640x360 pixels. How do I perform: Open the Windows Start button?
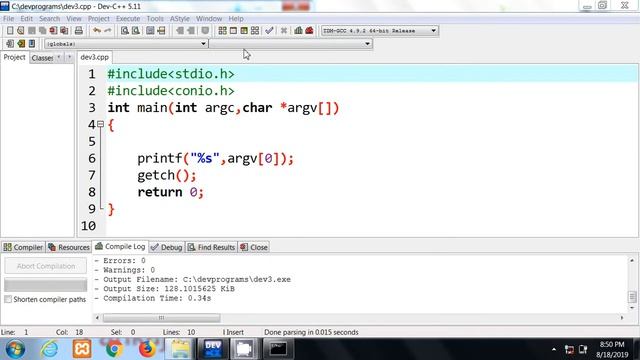[16, 349]
